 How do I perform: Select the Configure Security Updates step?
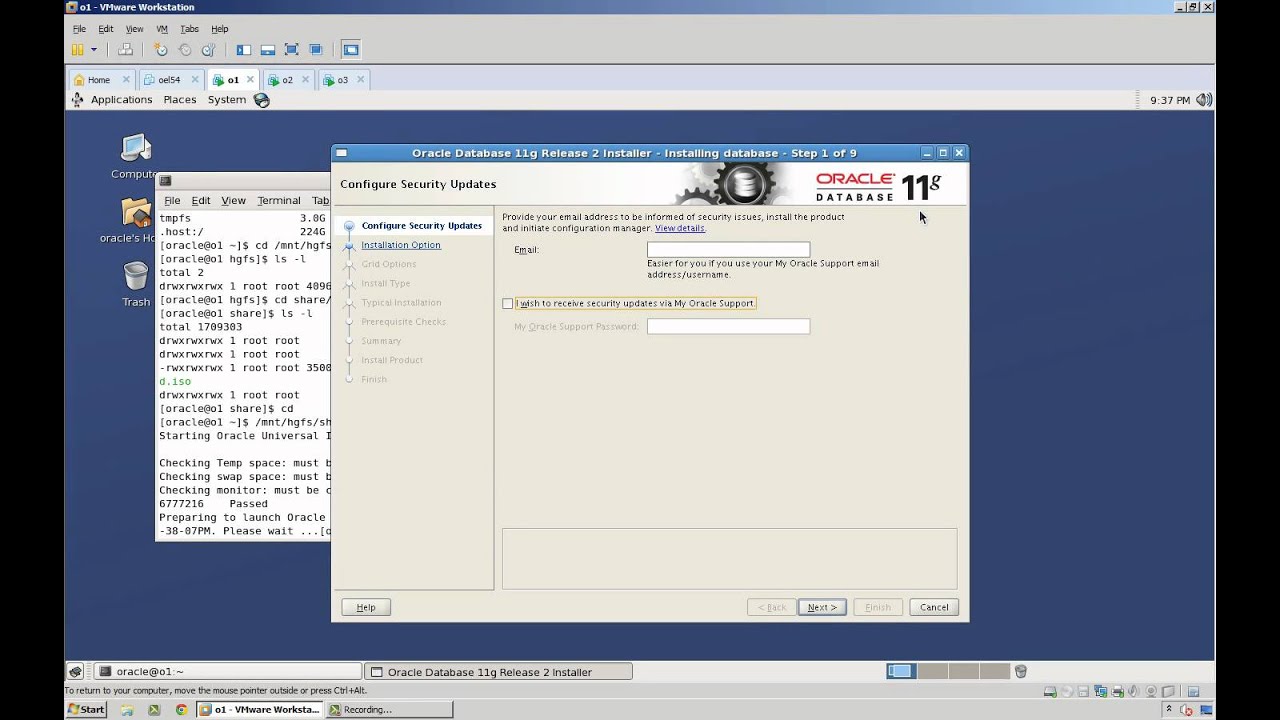coord(422,226)
